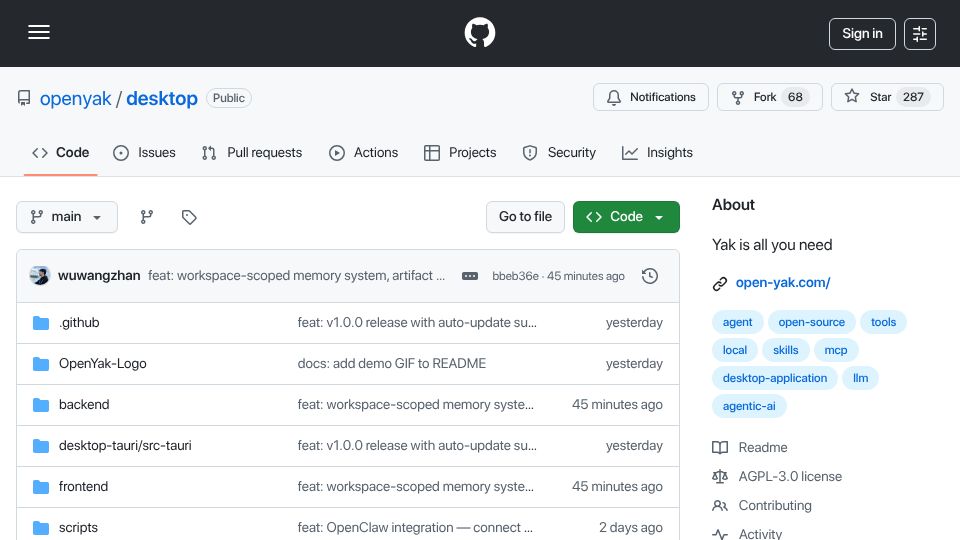Switch to the Code tab

[x=61, y=153]
